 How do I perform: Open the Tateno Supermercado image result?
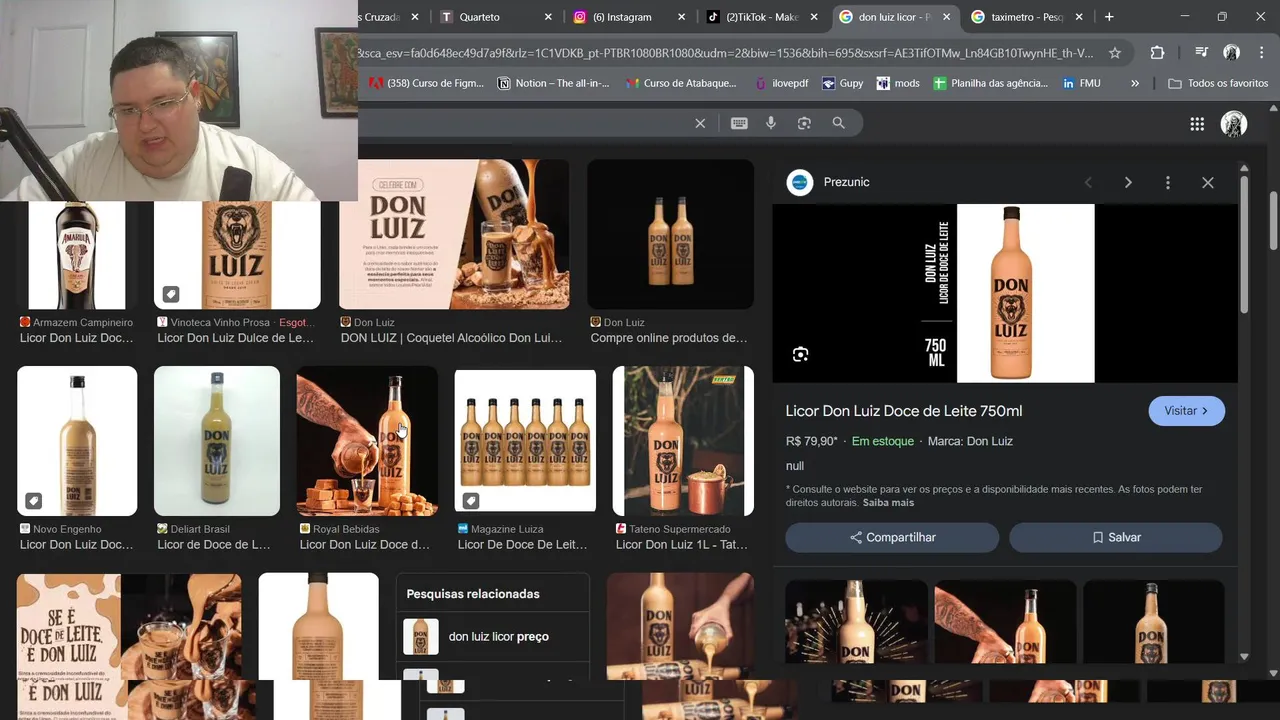click(683, 441)
